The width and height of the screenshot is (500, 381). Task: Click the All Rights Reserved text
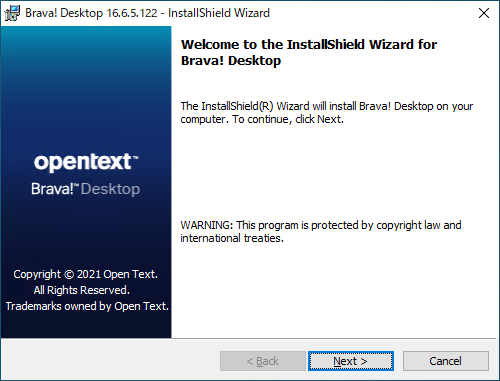click(x=82, y=290)
